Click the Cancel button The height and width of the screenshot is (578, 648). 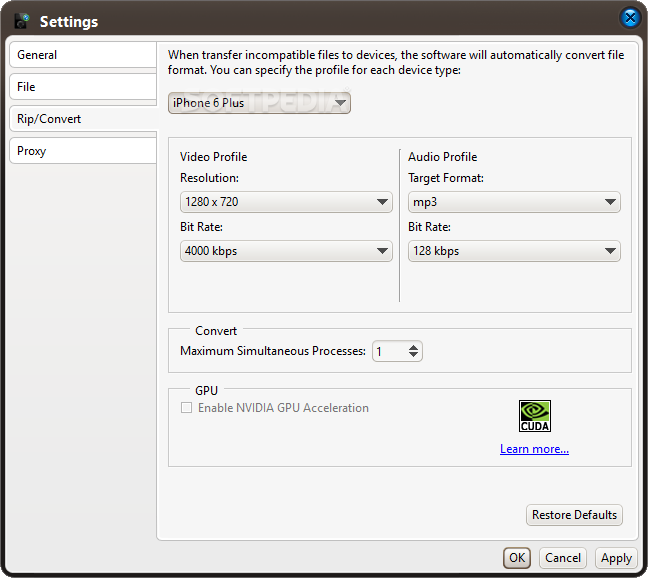coord(562,558)
